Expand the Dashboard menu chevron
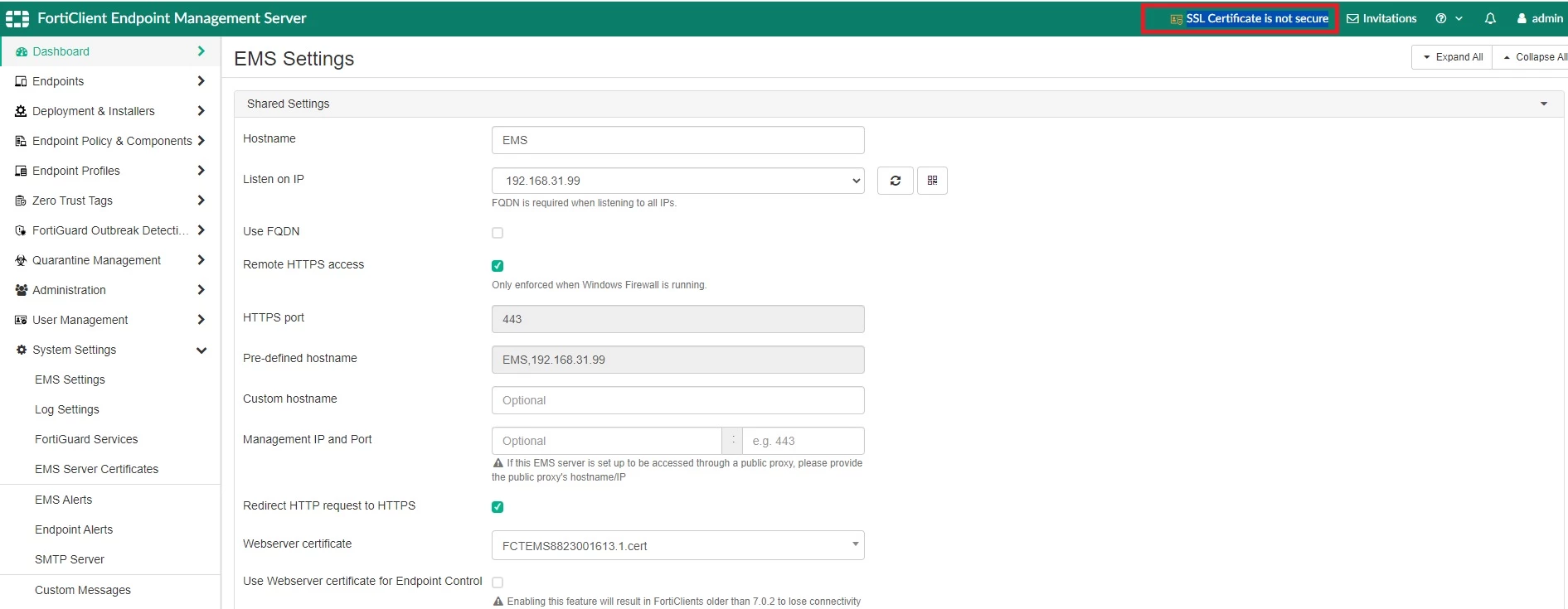This screenshot has height=609, width=1568. click(x=201, y=51)
